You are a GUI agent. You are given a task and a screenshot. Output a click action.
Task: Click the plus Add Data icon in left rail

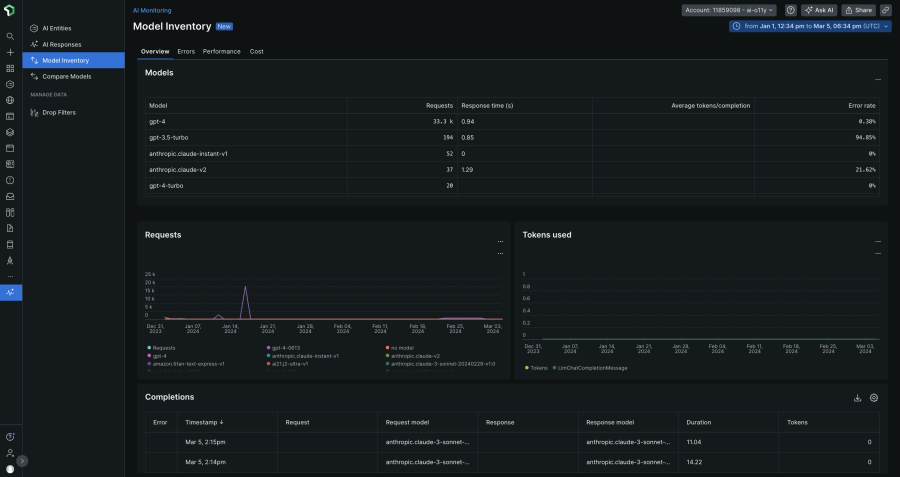[x=10, y=52]
